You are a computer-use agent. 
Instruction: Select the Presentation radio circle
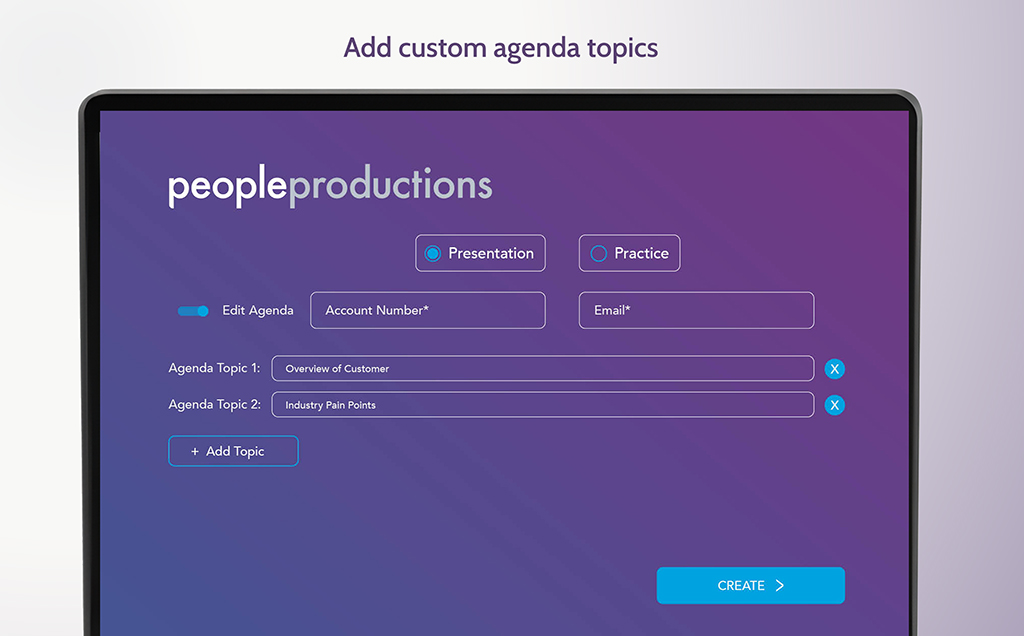pos(433,254)
